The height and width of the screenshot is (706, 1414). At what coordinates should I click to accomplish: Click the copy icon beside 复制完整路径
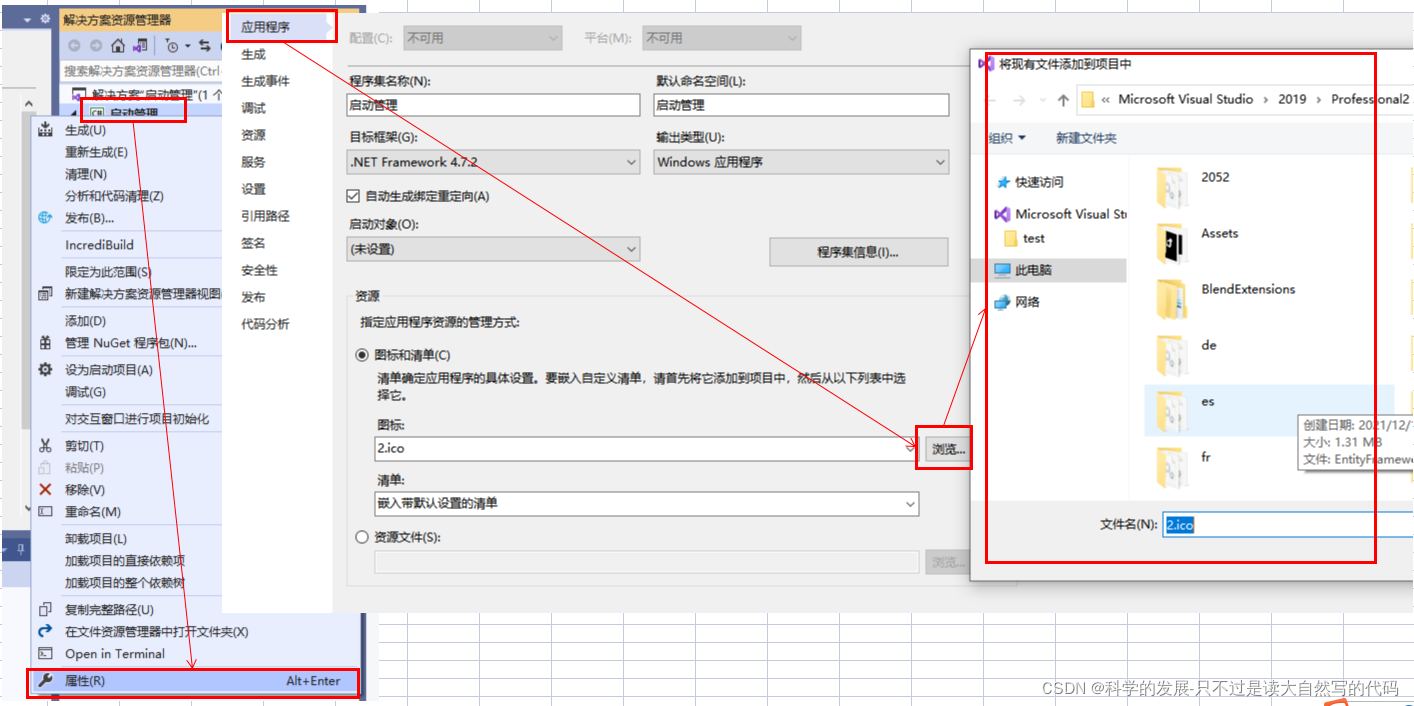coord(45,610)
